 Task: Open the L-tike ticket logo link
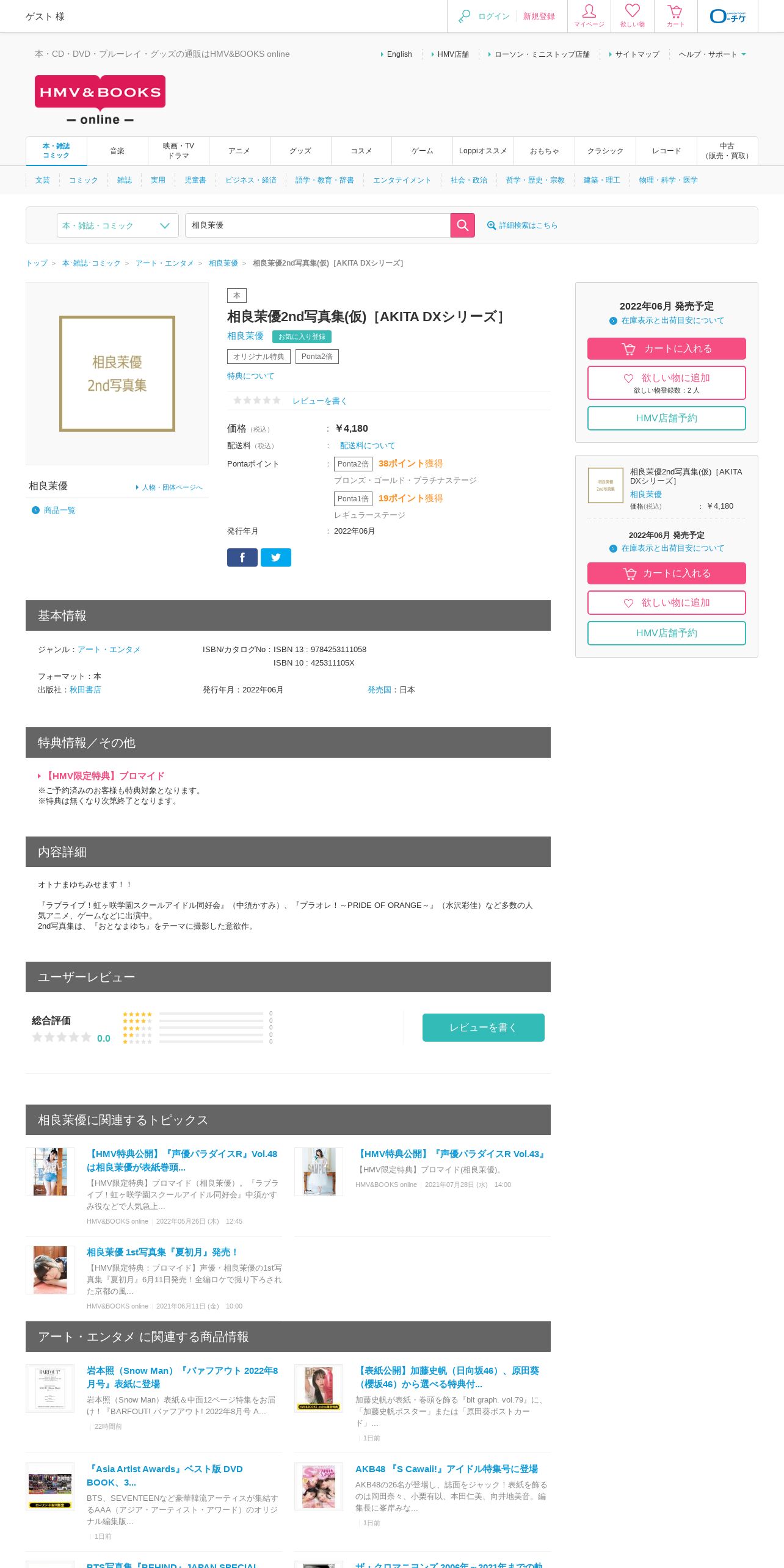(x=728, y=16)
